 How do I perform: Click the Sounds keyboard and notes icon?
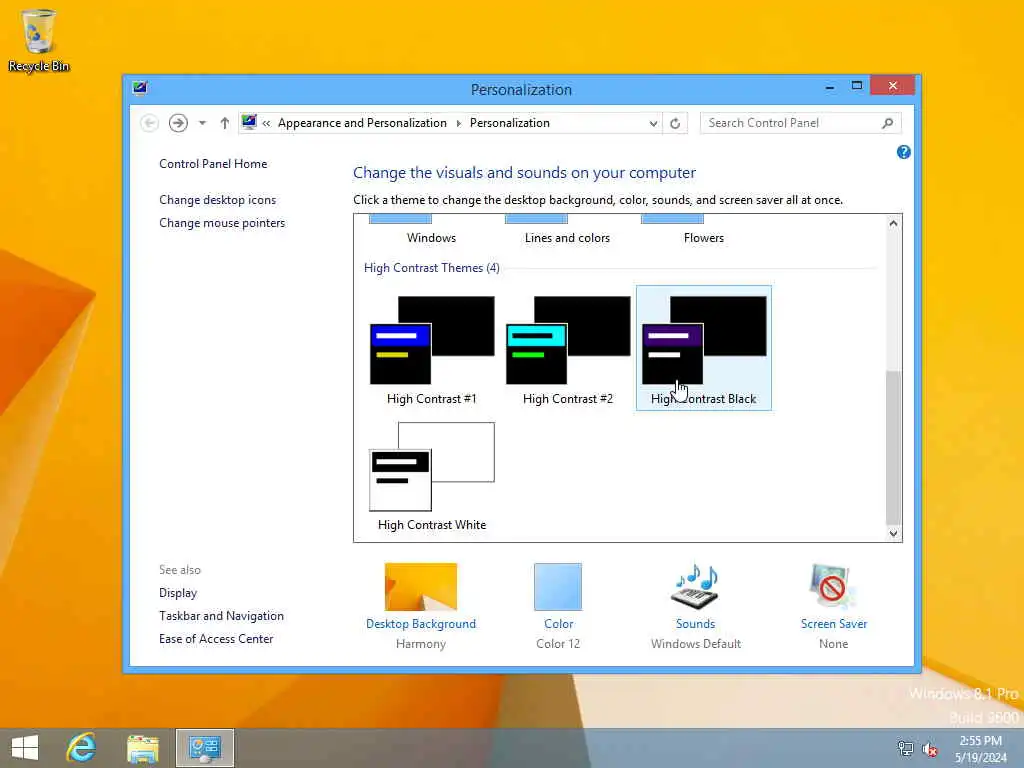695,585
